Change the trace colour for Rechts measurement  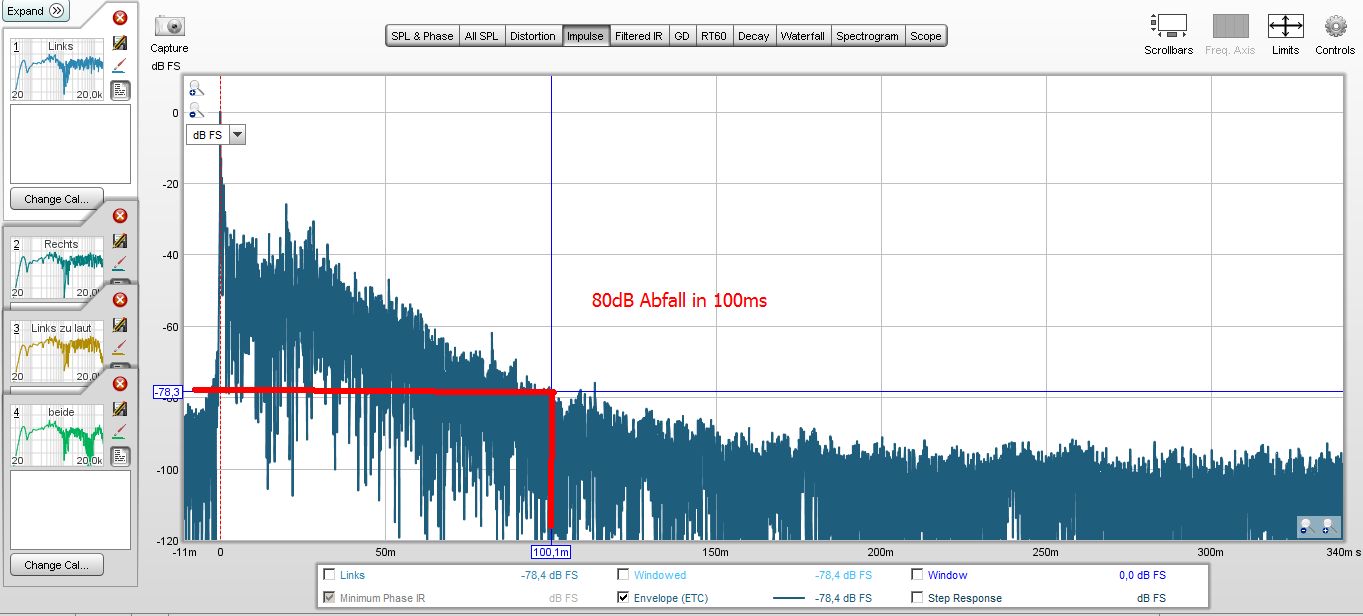pos(120,264)
